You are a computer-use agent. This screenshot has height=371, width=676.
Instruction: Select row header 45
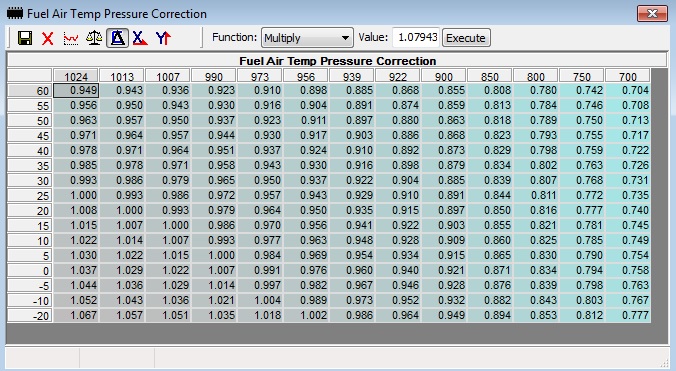[x=30, y=136]
